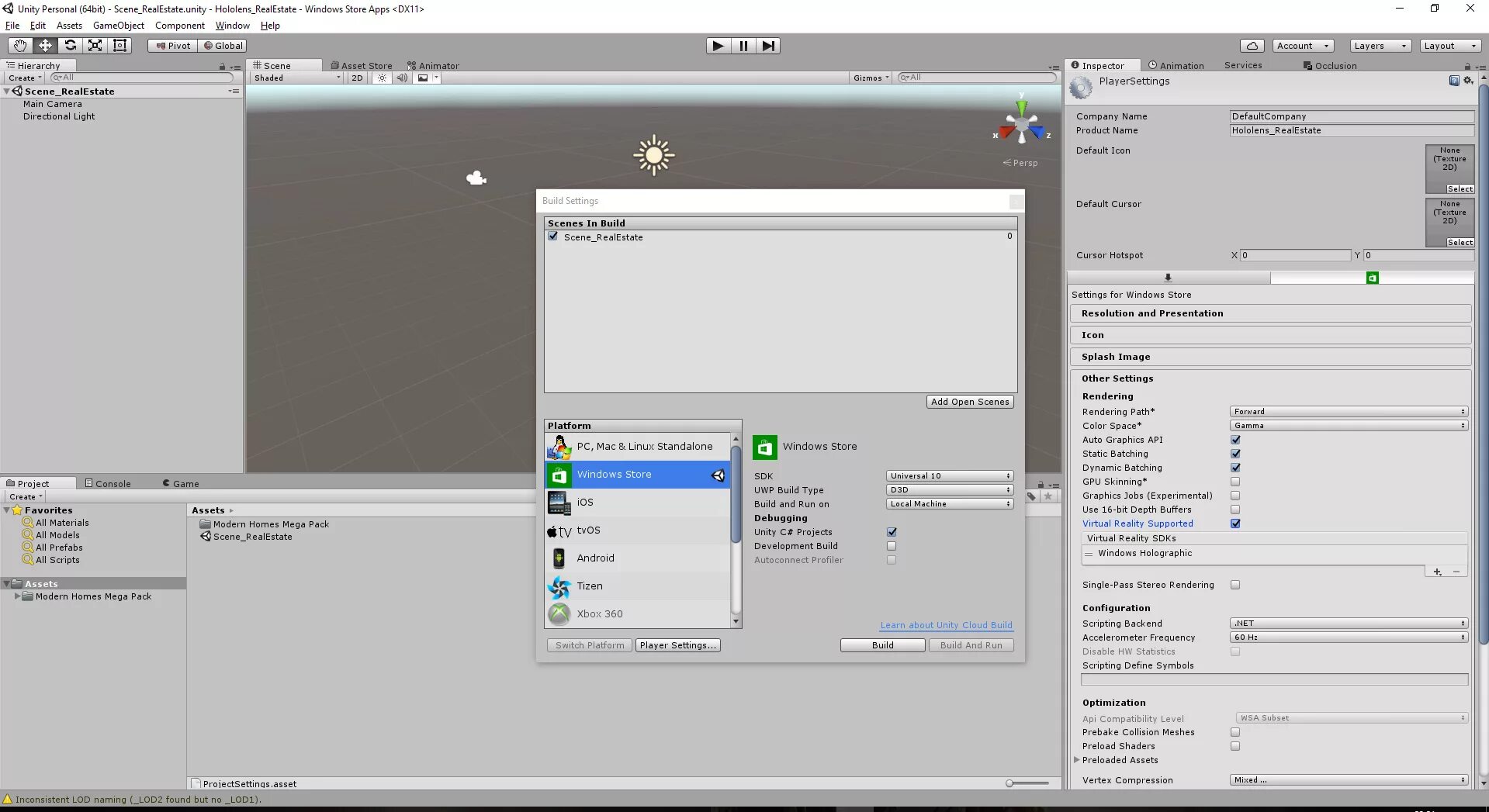This screenshot has width=1489, height=812.
Task: Select the Move tool in toolbar
Action: pyautogui.click(x=45, y=46)
